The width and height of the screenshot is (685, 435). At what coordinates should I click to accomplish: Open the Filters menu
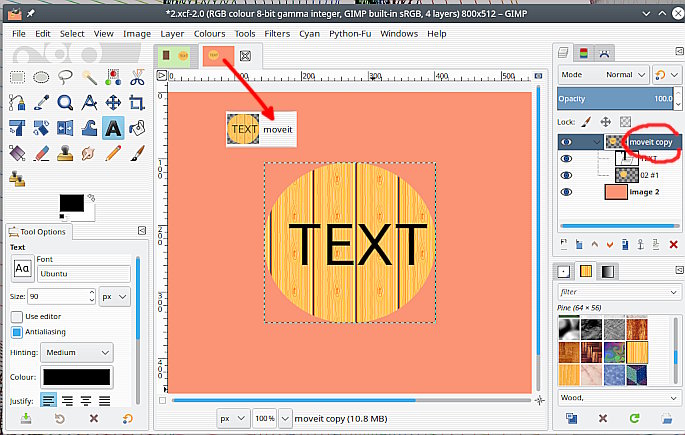(277, 34)
